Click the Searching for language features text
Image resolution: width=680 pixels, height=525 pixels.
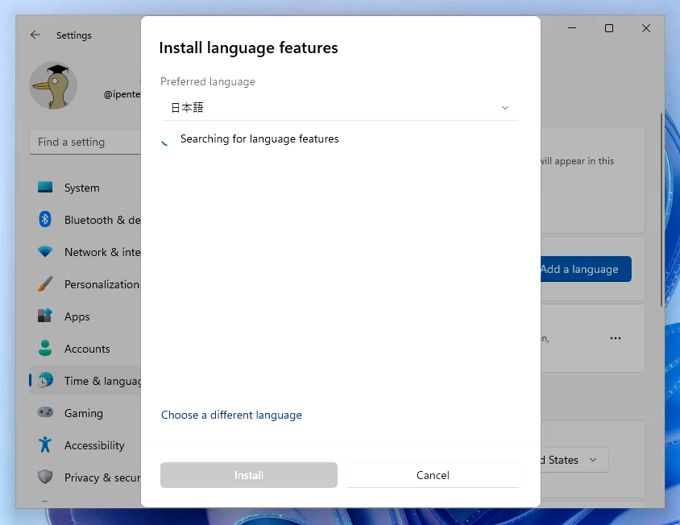tap(259, 139)
